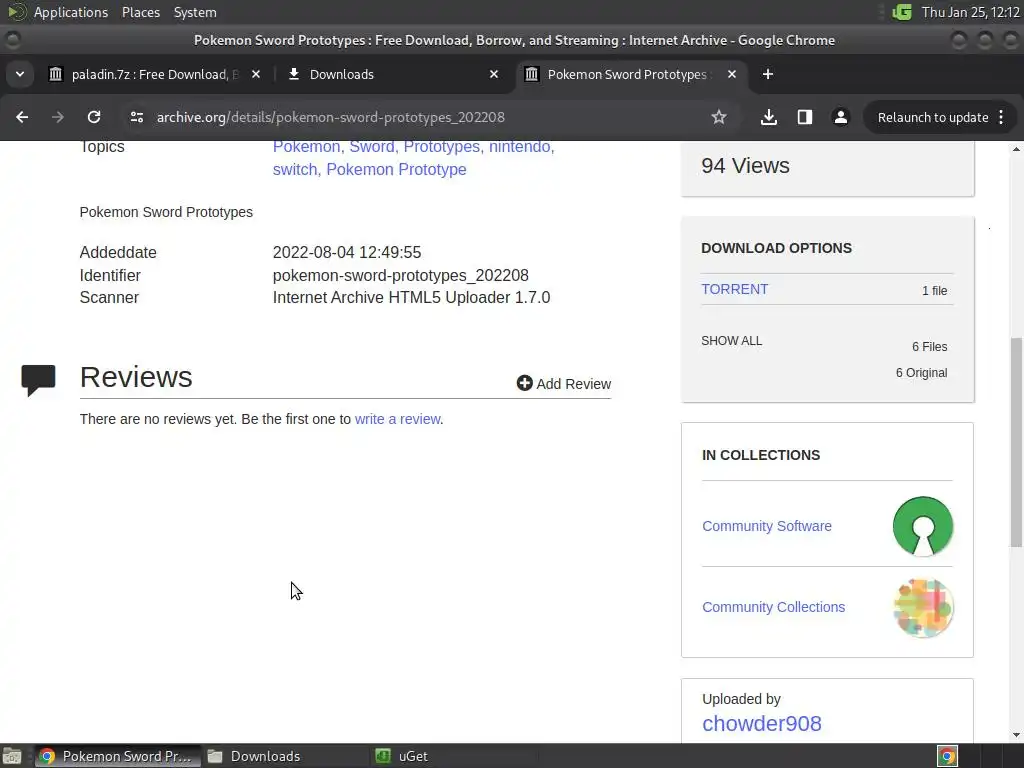Open the System menu
This screenshot has height=768, width=1024.
pos(195,12)
